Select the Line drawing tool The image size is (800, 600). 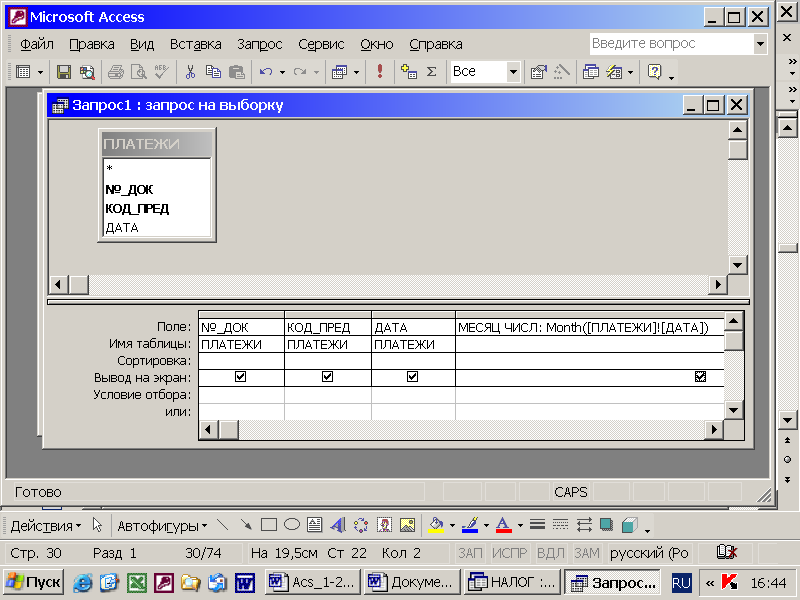(x=223, y=525)
